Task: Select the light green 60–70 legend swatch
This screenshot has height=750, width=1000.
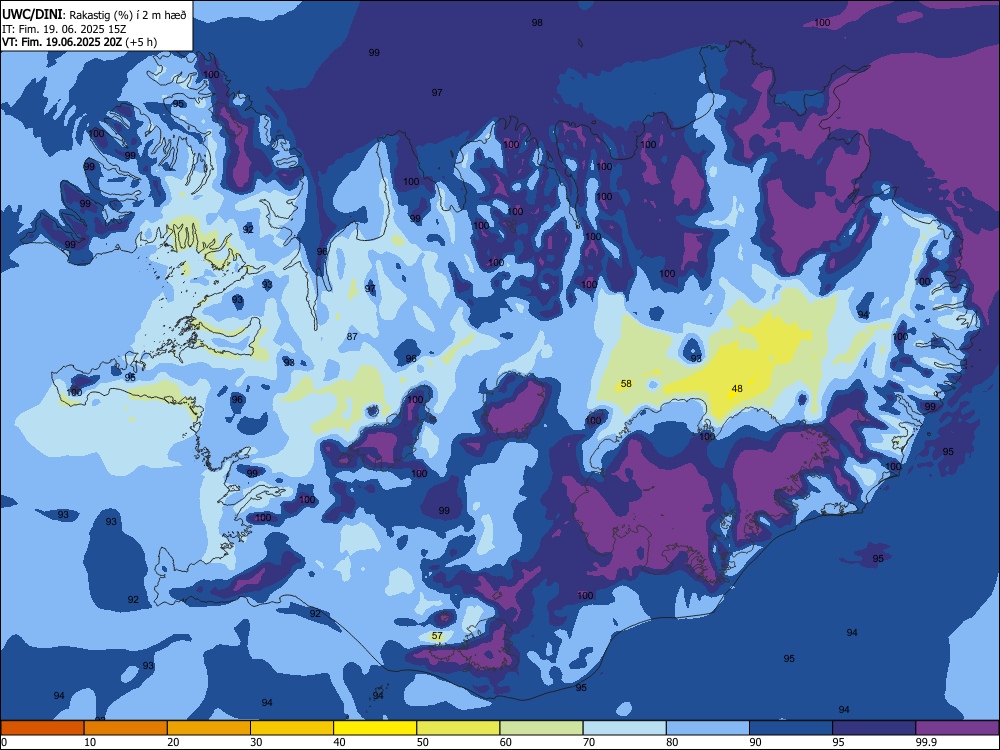Action: point(541,728)
